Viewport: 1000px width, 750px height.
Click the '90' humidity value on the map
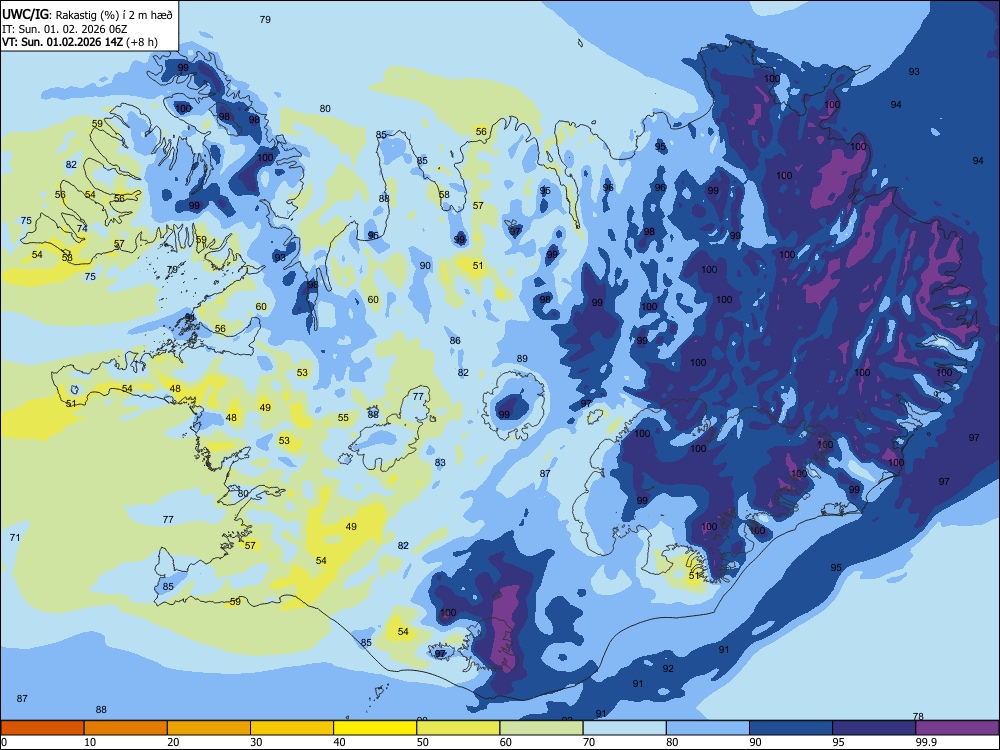[x=425, y=265]
